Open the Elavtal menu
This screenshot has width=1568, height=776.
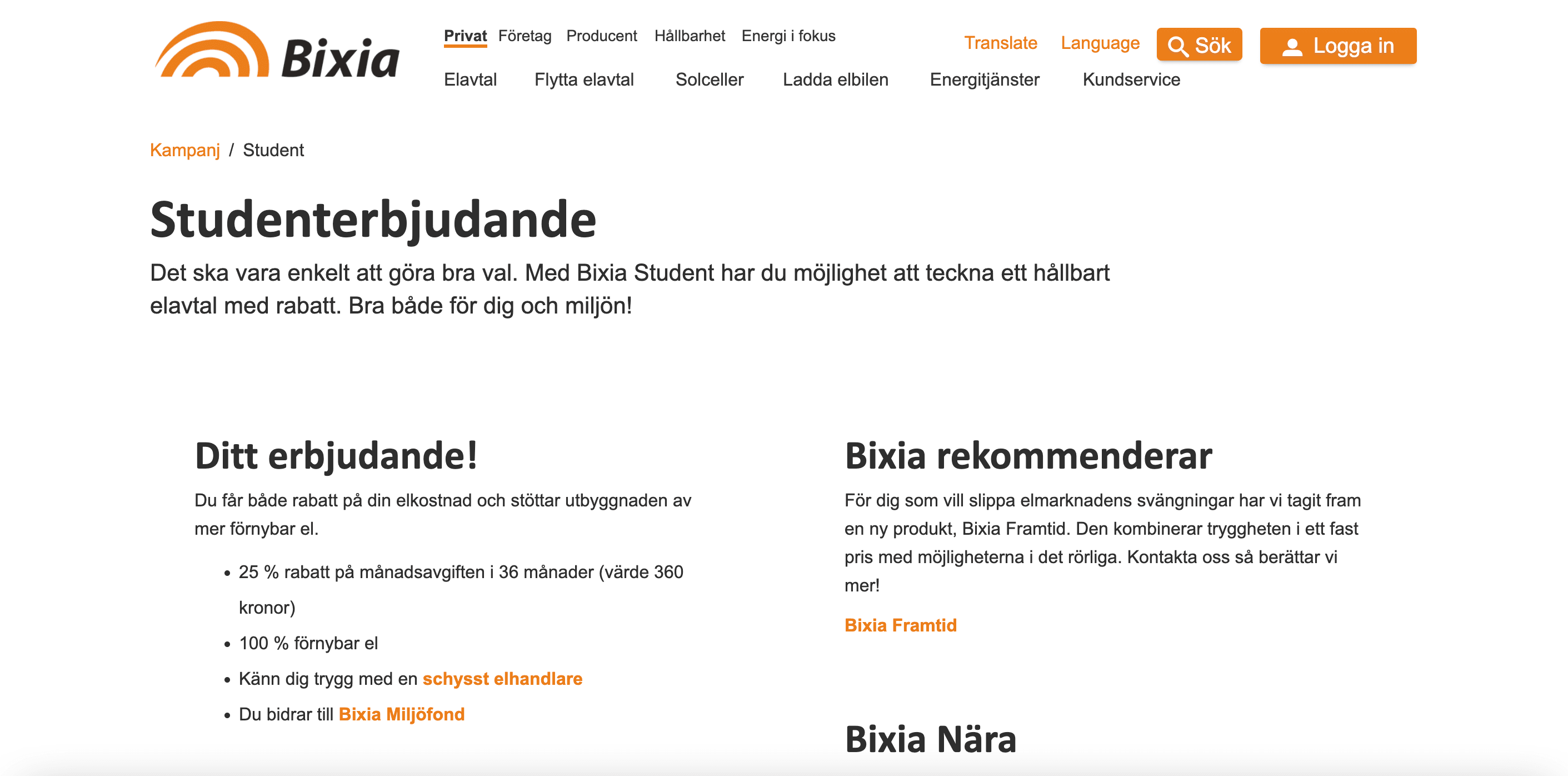click(470, 79)
